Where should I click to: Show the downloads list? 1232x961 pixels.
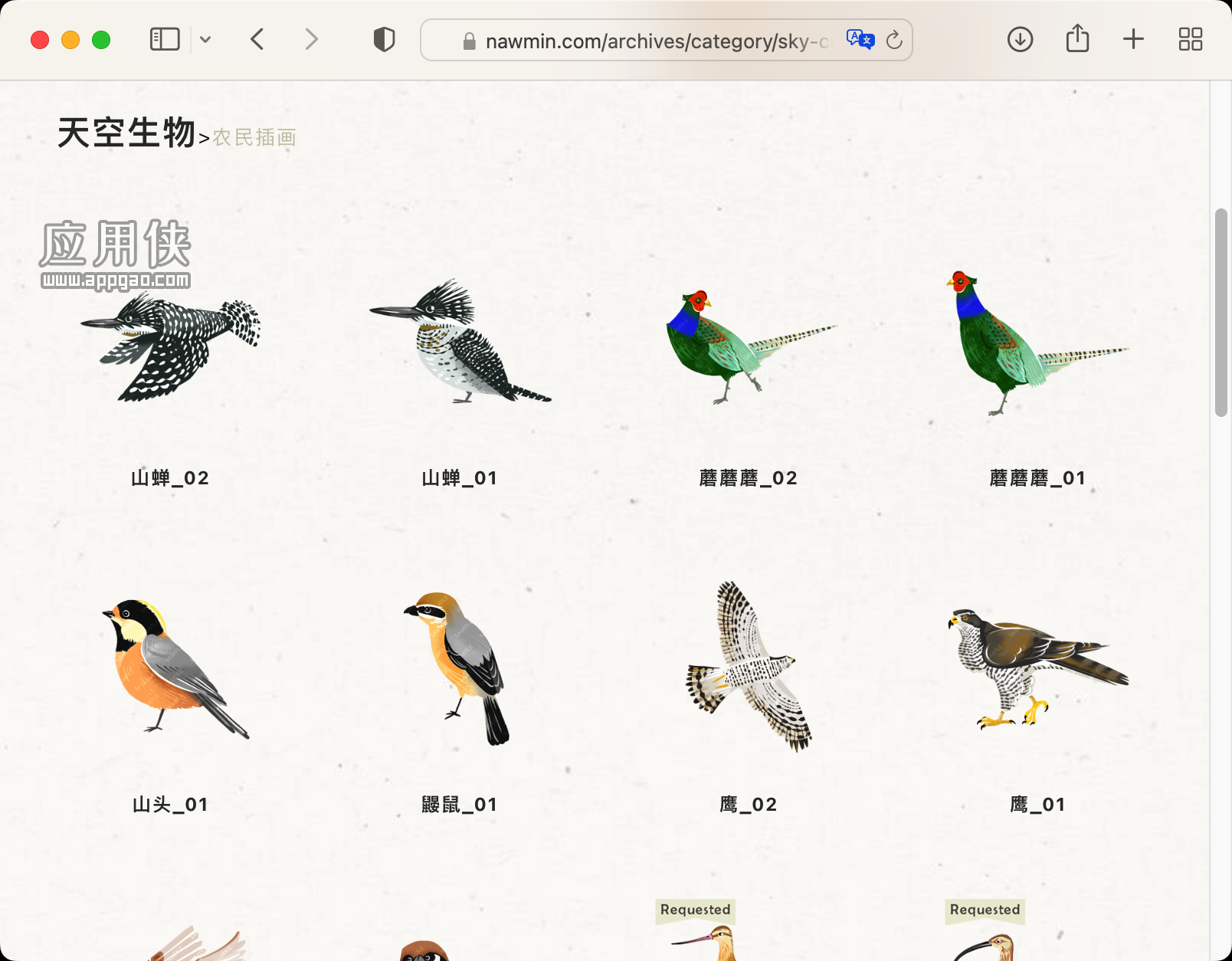coord(1020,39)
